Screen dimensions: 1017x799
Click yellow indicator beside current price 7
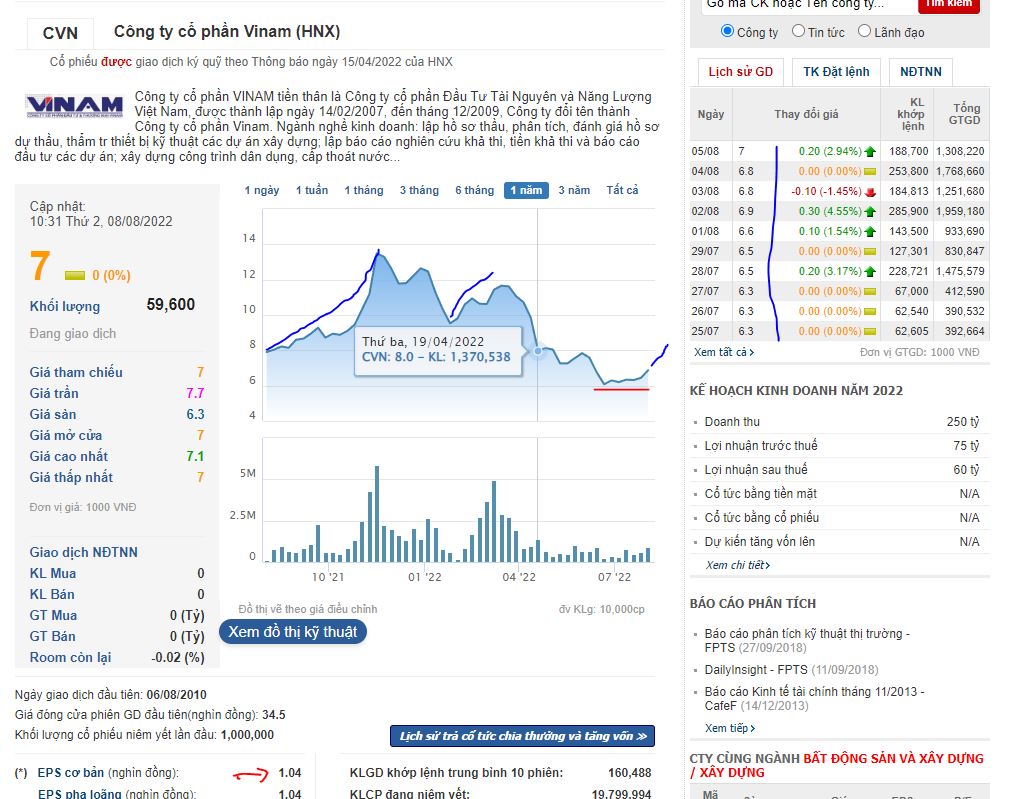75,276
